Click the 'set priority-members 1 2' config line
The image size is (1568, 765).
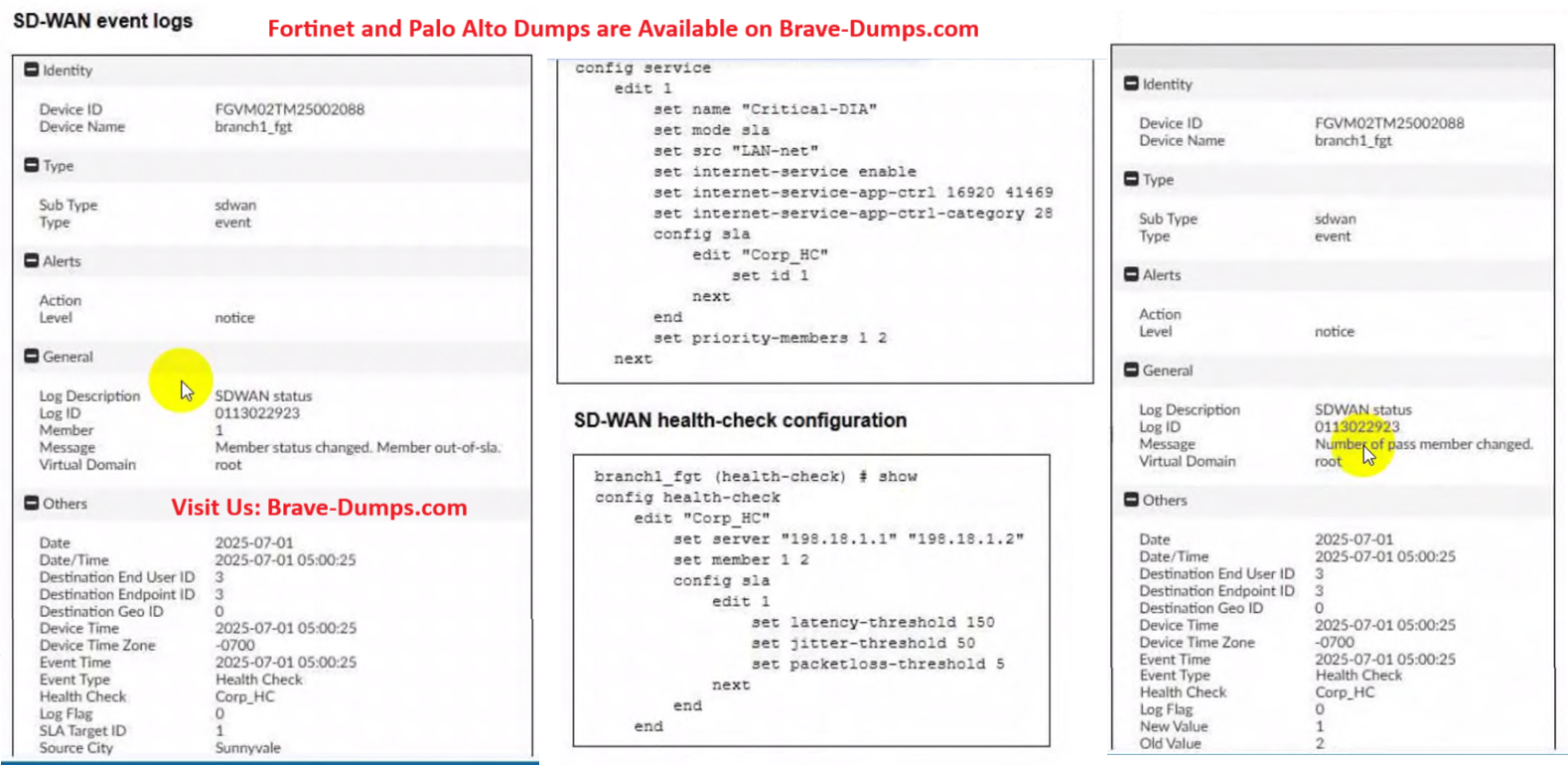[x=770, y=338]
